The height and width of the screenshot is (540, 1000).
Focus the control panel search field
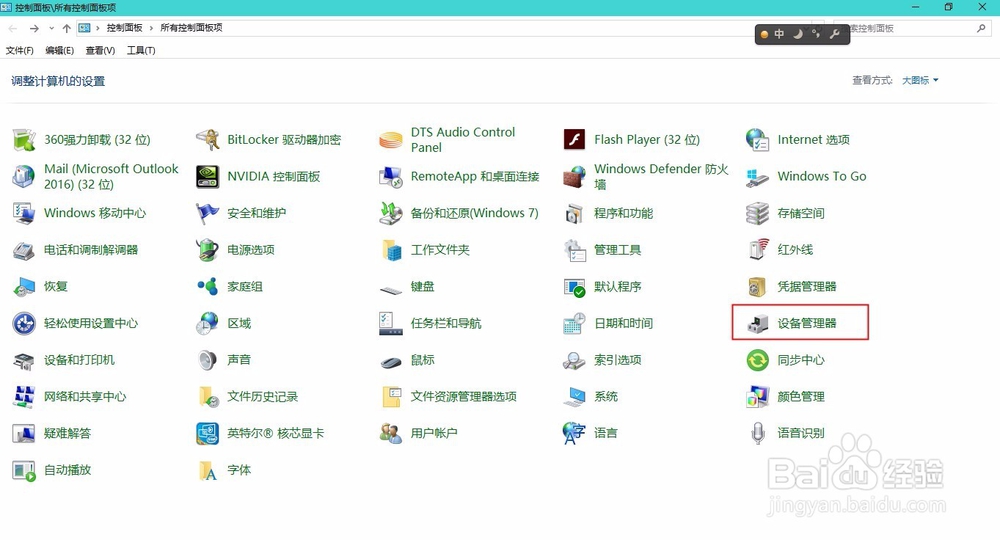(x=910, y=28)
